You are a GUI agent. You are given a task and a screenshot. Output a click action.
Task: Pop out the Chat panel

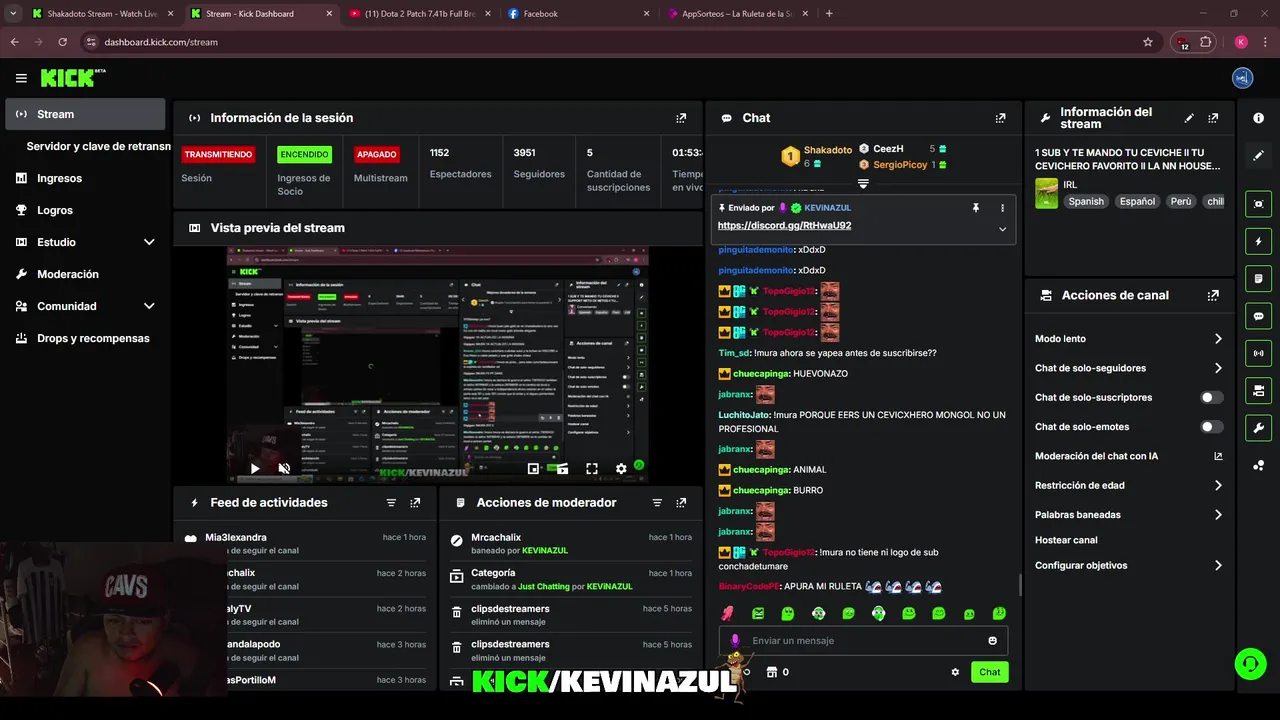coord(1000,118)
